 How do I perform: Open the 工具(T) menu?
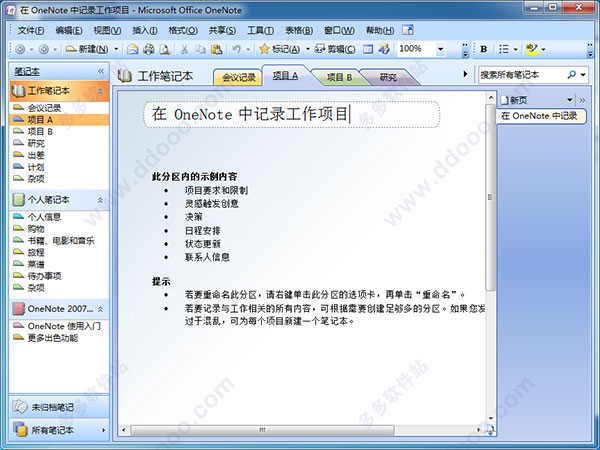261,30
